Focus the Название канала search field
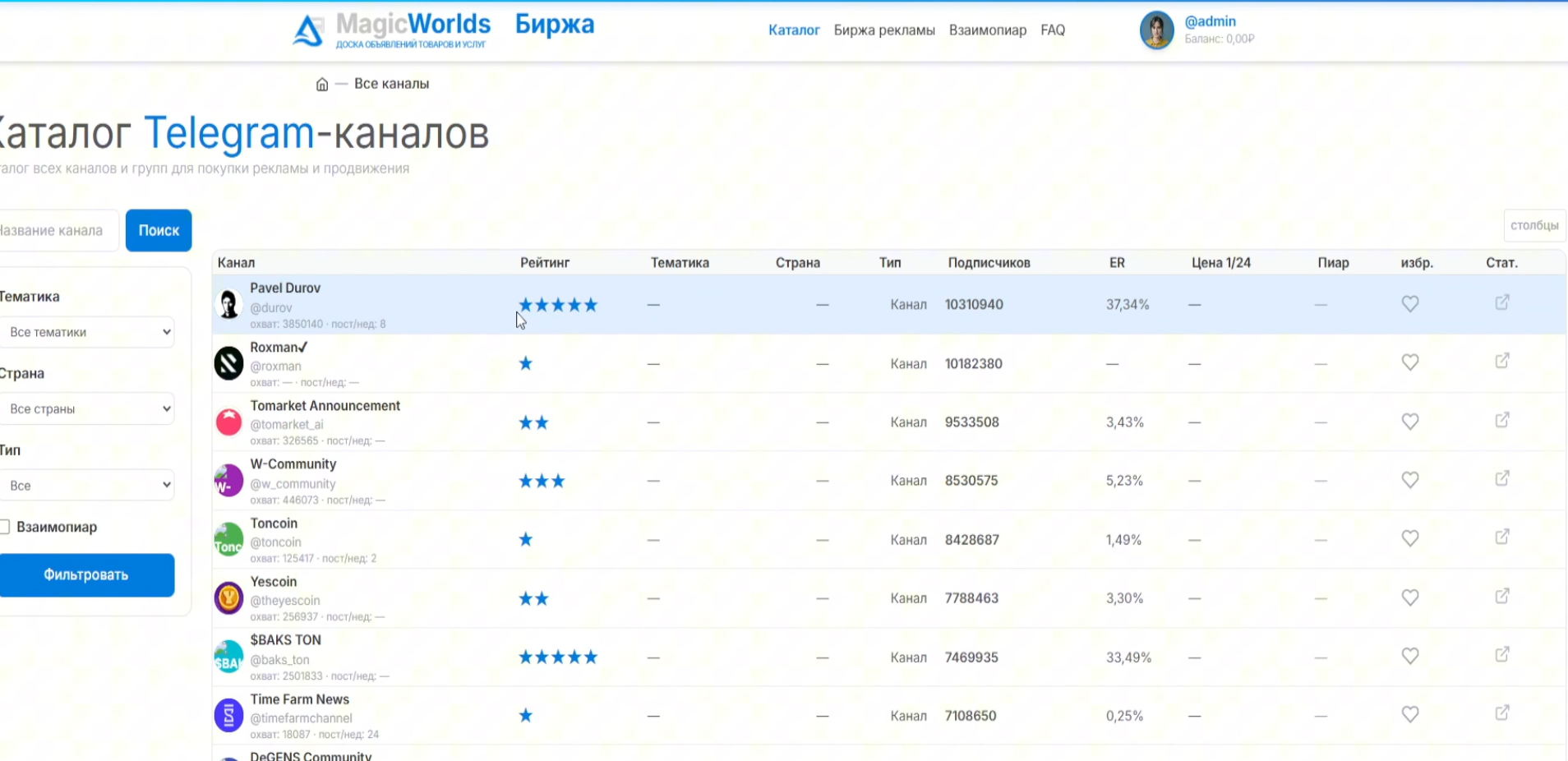The height and width of the screenshot is (761, 1568). [x=58, y=230]
